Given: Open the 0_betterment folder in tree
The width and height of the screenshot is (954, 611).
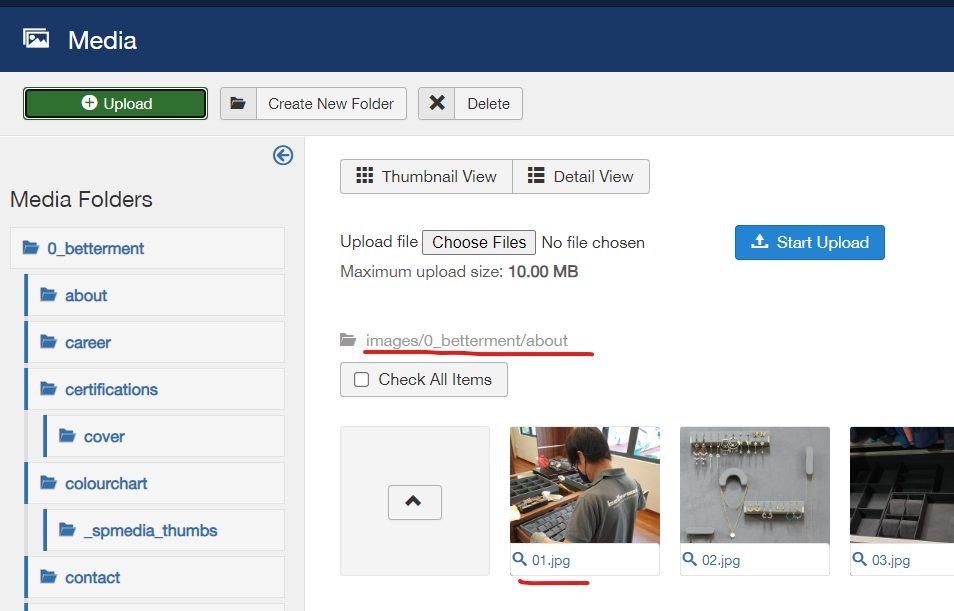Looking at the screenshot, I should (147, 248).
